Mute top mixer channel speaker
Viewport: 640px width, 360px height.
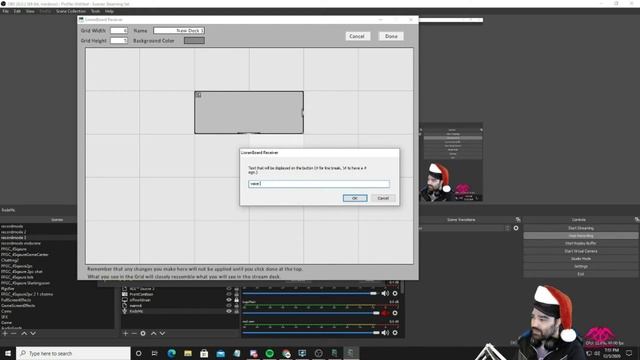point(385,293)
